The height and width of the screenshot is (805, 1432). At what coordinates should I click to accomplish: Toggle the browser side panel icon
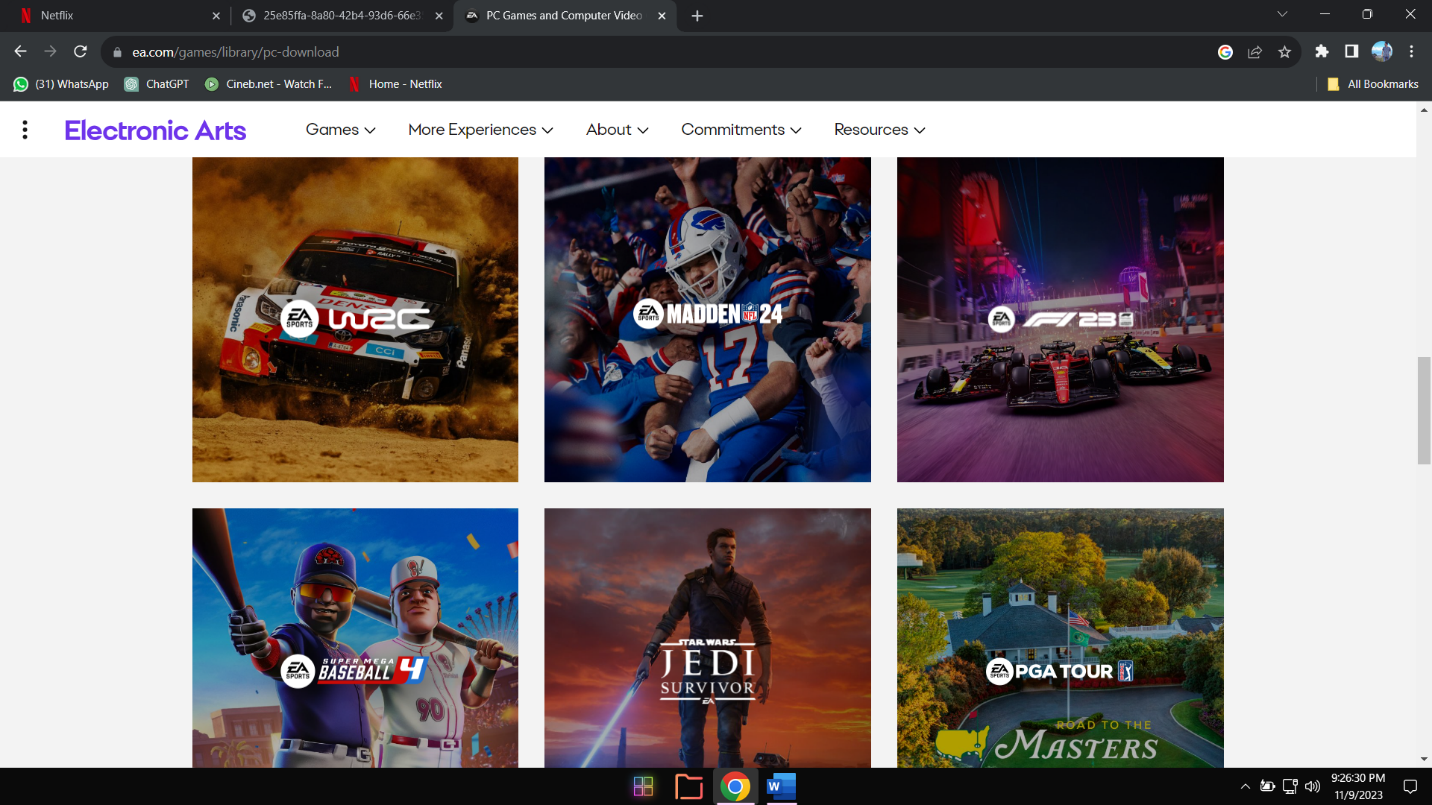1351,52
